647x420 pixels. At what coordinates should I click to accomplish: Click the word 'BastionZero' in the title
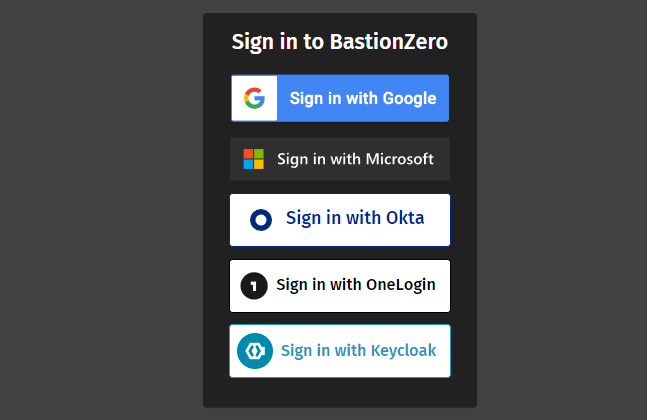[x=389, y=42]
